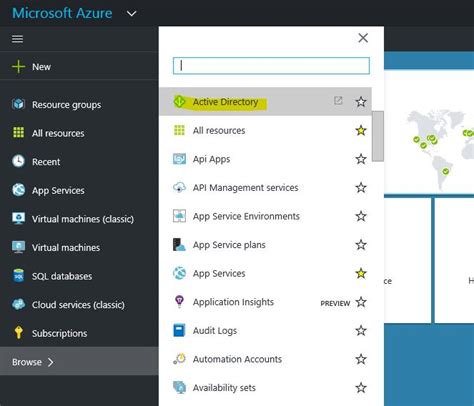Open Api Apps text entry
Screen dimensions: 474x406
tap(211, 159)
